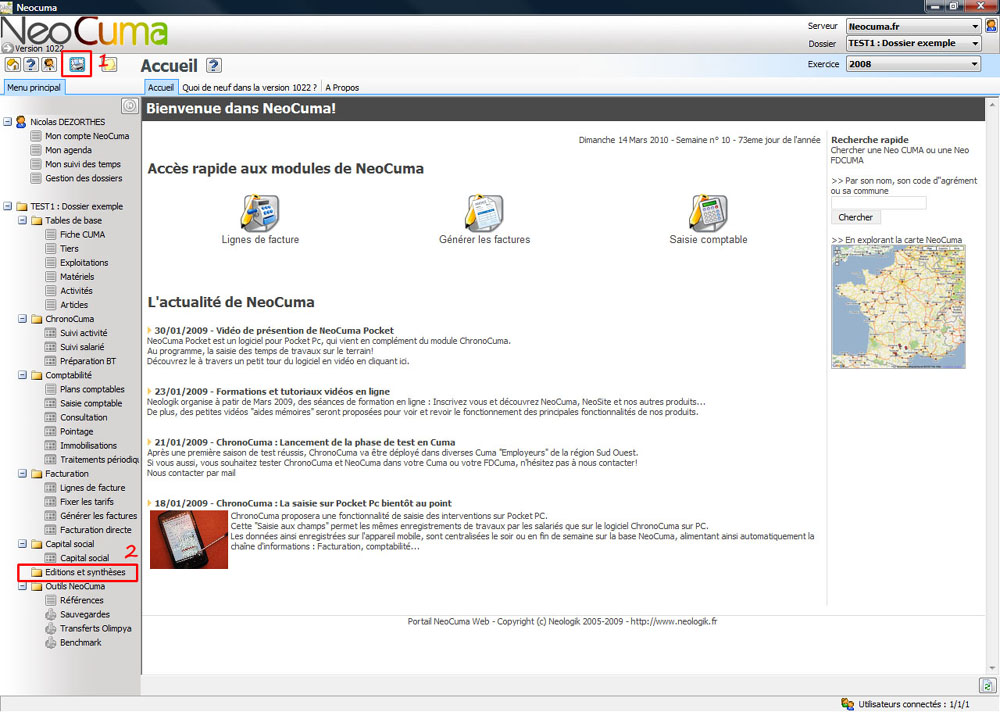Screen dimensions: 1000x712
Task: Click the Benchmark icon in the tree
Action: 51,642
